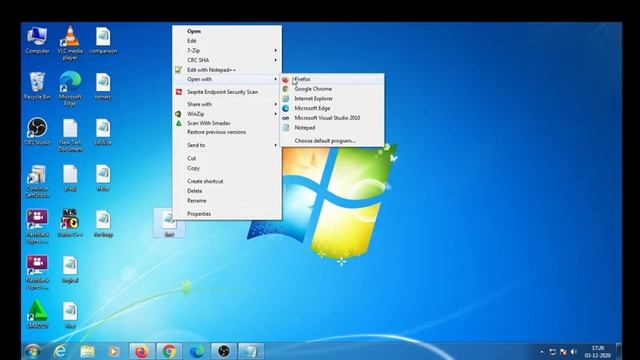Select the highlighted file below the context menu
Image resolution: width=640 pixels, height=360 pixels.
169,224
